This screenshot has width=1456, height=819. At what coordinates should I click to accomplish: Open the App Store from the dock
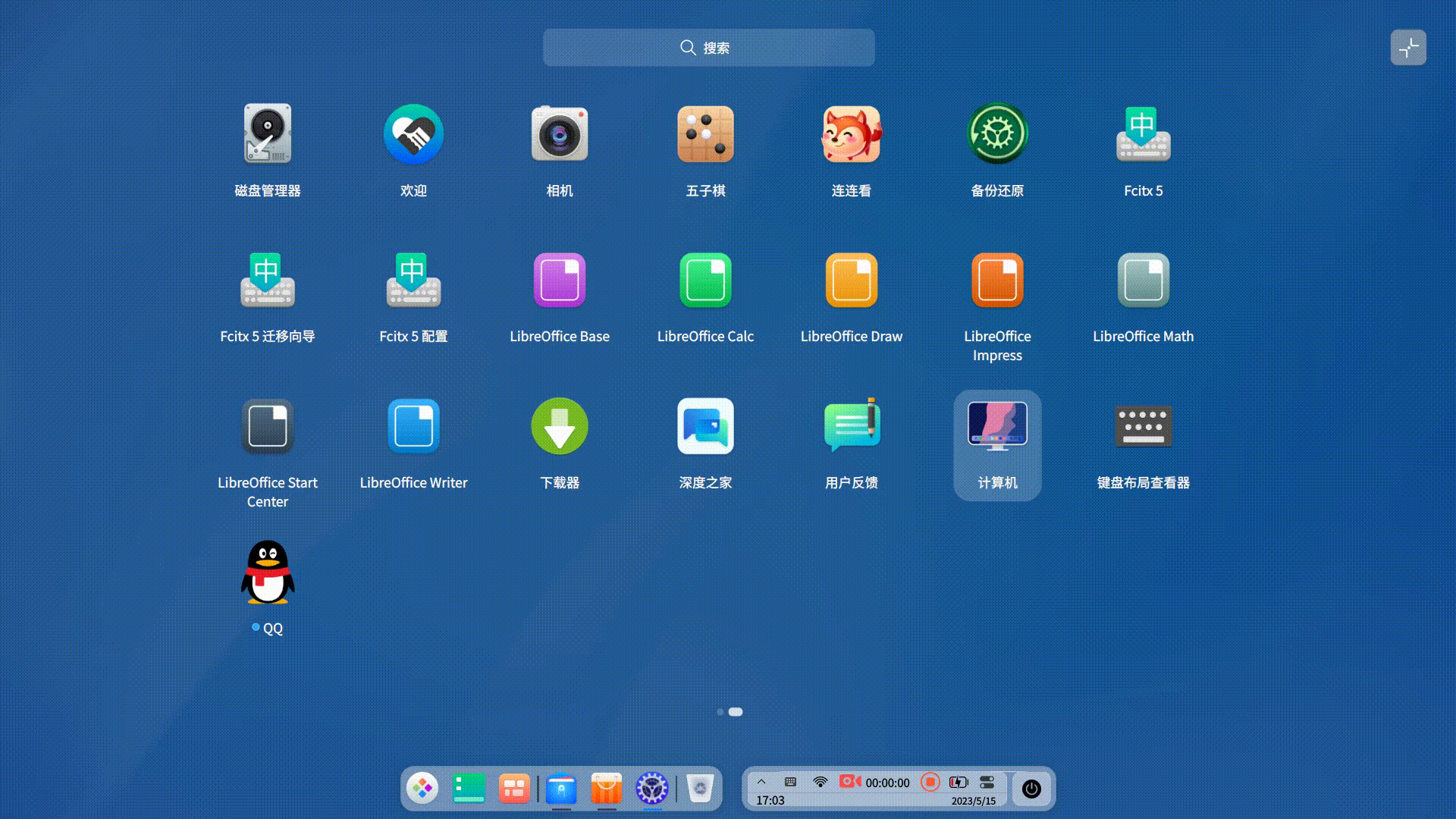click(x=607, y=789)
